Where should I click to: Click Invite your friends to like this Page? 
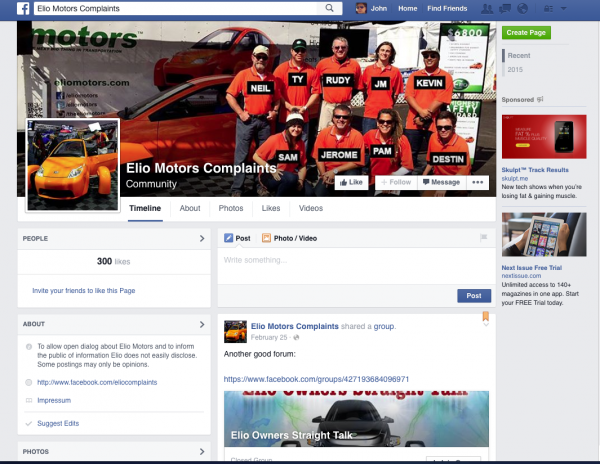click(x=84, y=290)
